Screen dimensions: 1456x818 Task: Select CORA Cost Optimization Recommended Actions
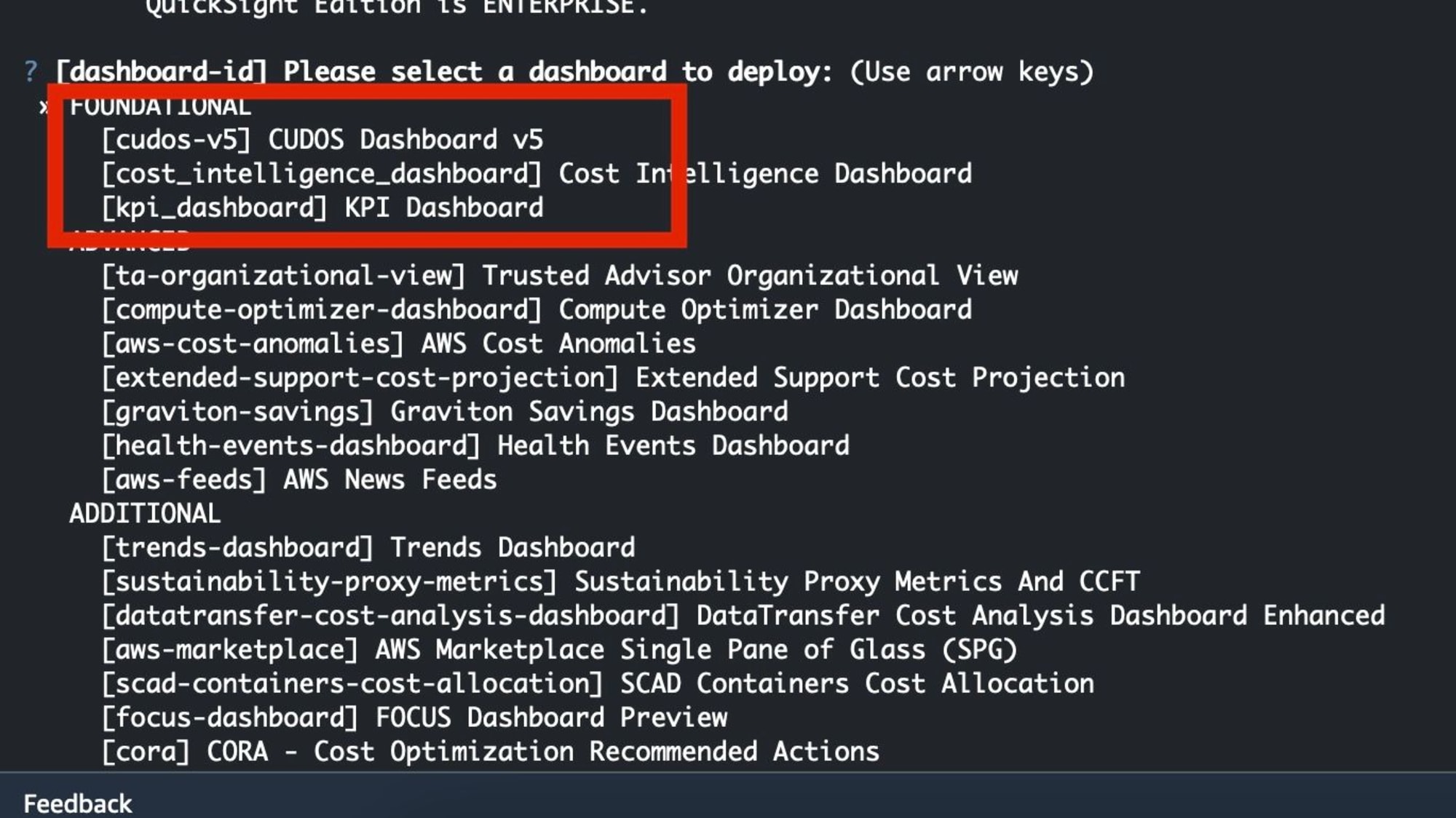(489, 751)
